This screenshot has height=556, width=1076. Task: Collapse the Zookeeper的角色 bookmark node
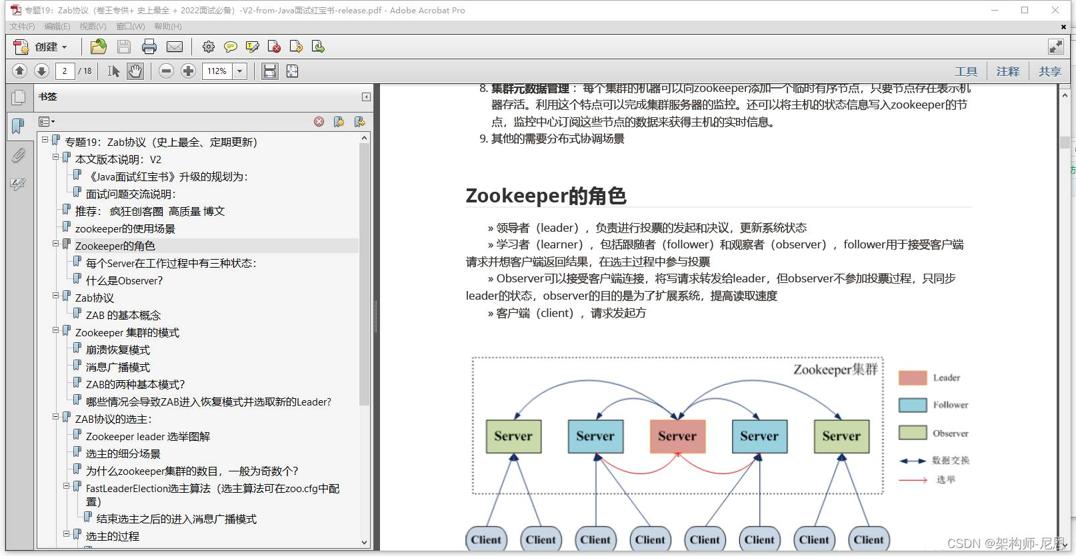tap(56, 243)
